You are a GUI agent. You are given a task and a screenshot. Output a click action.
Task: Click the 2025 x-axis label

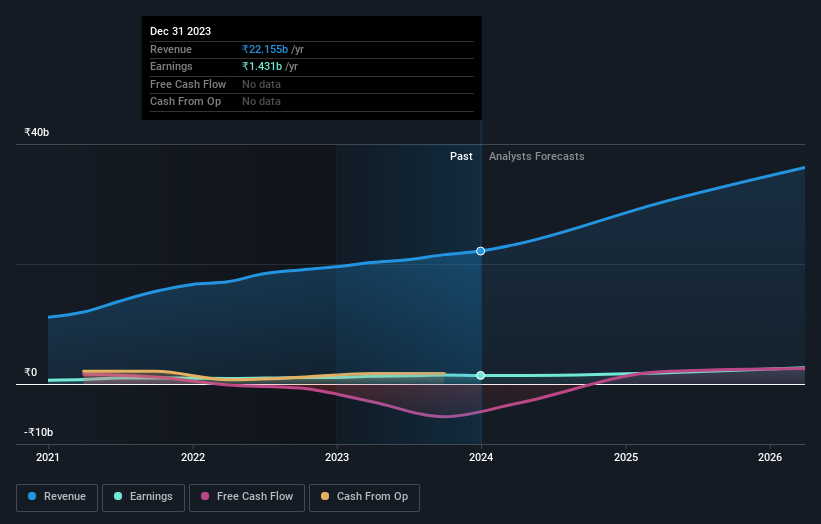[626, 457]
